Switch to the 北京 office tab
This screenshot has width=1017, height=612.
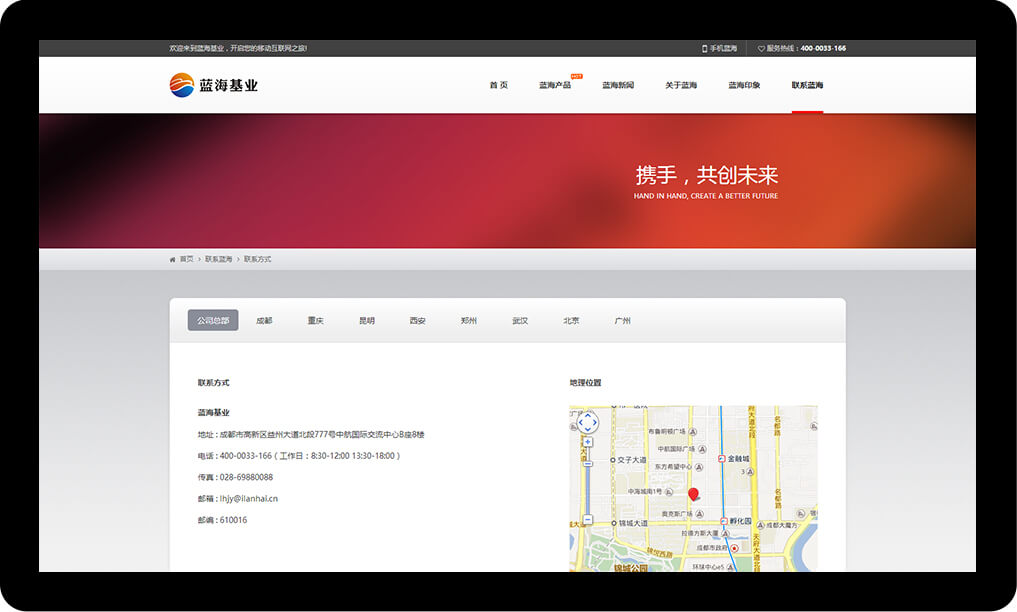pos(571,321)
